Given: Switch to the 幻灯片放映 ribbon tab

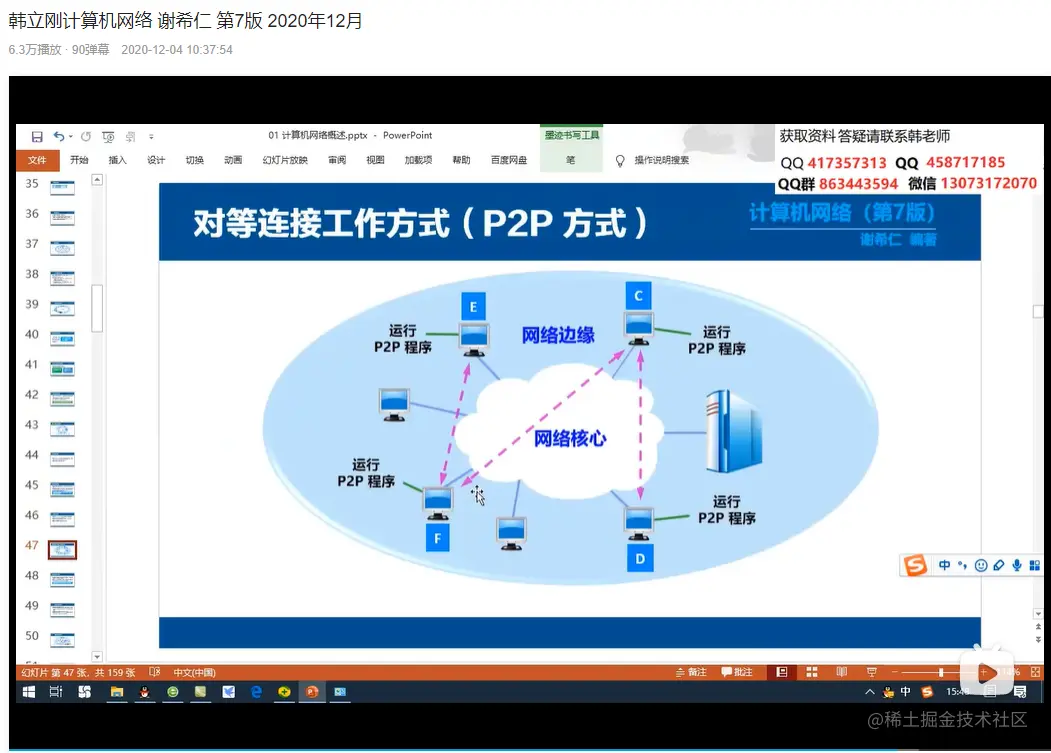Looking at the screenshot, I should point(285,160).
